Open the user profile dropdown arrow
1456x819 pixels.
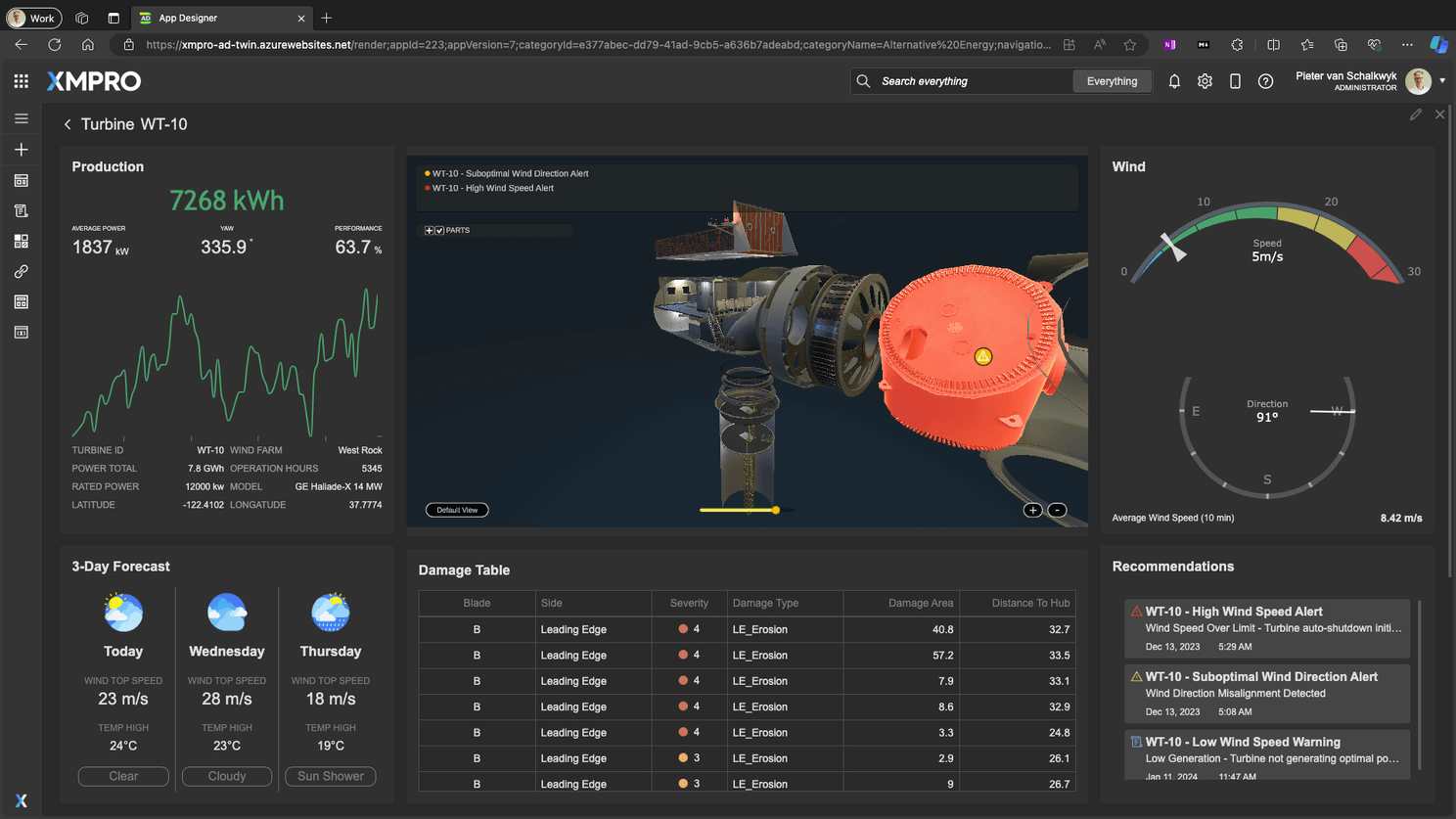click(x=1441, y=81)
